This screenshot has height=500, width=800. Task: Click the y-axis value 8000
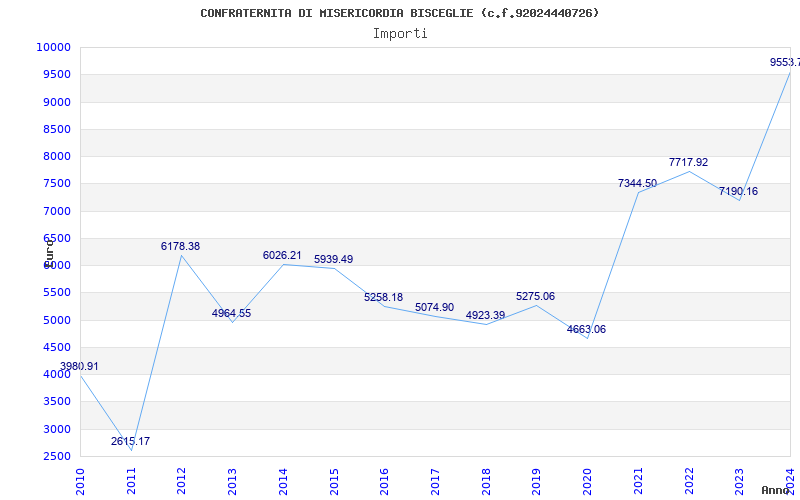tap(57, 157)
